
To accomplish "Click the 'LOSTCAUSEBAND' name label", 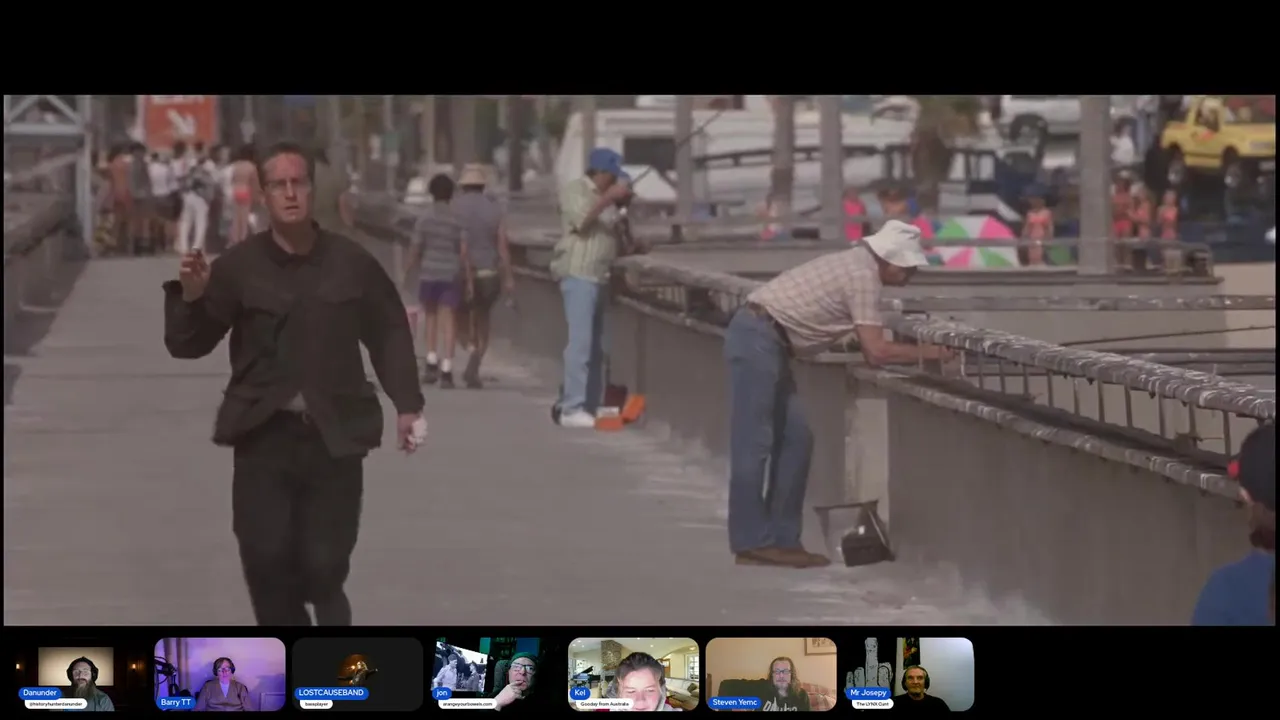I will [x=332, y=693].
